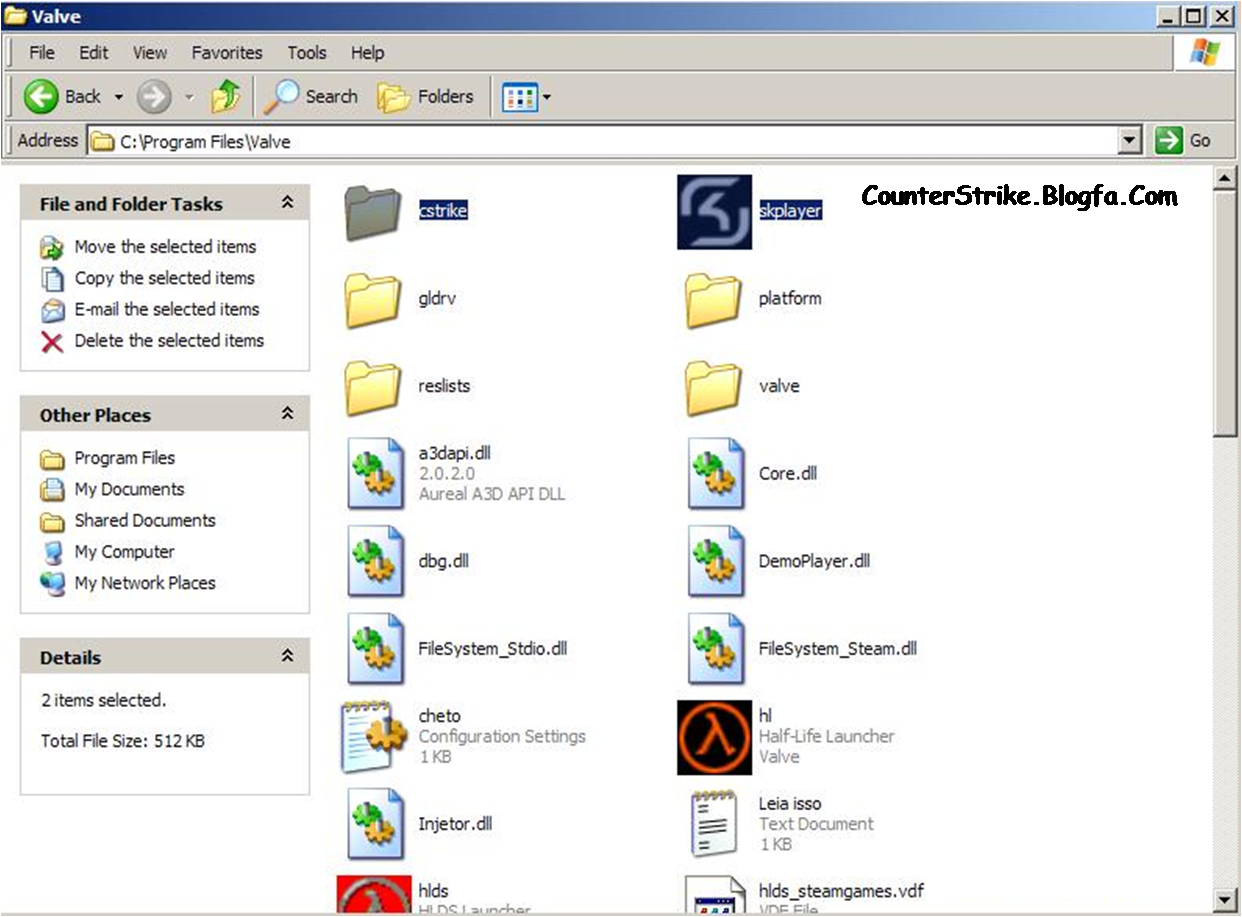Select the dbg.dll file icon
Viewport: 1242px width, 917px height.
coord(375,561)
